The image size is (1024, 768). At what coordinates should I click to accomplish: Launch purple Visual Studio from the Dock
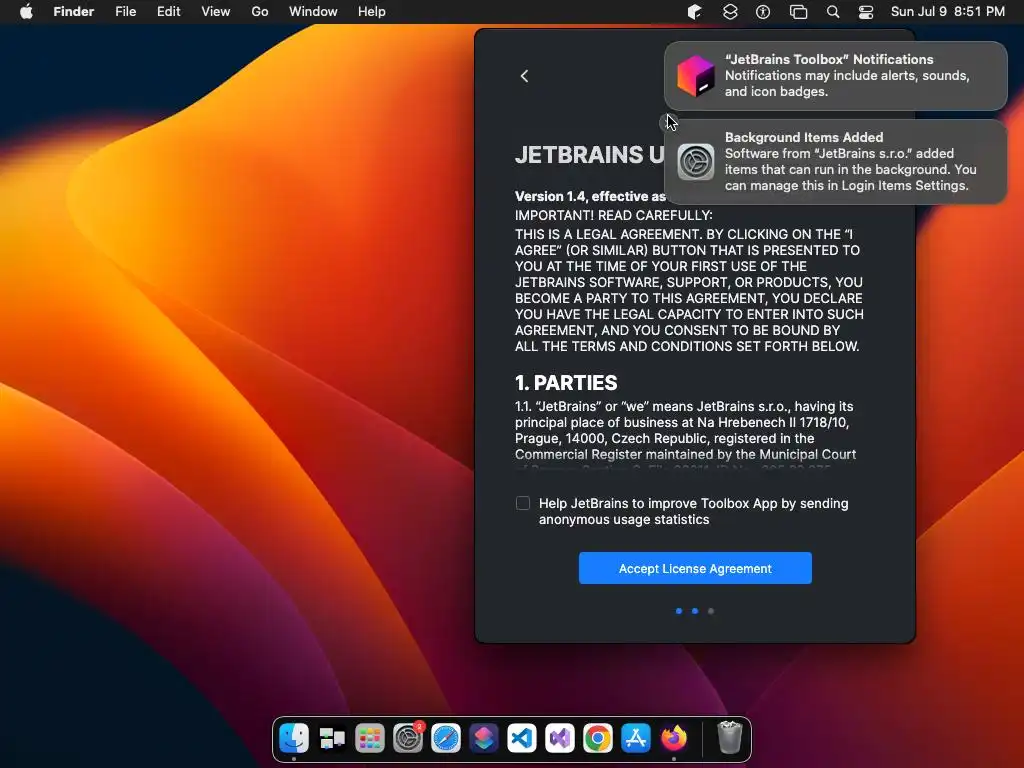560,738
